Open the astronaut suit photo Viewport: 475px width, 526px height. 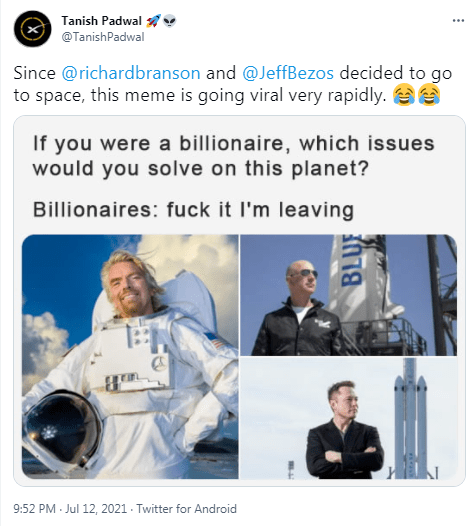130,357
